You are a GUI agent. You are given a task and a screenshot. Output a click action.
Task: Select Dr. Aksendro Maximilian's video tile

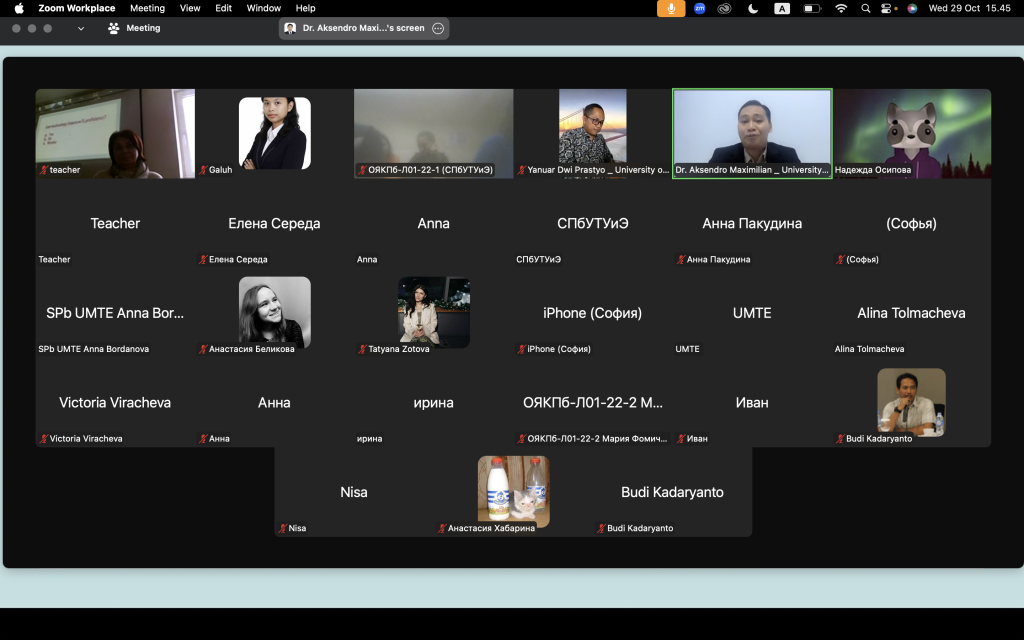pos(752,133)
